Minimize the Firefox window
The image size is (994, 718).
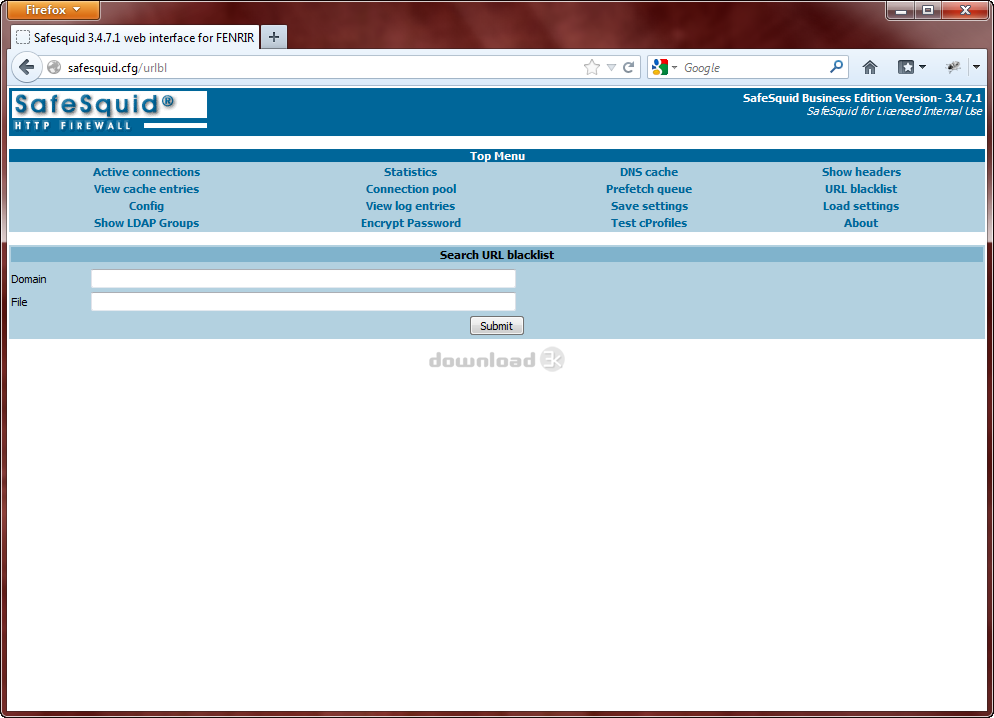tap(900, 10)
